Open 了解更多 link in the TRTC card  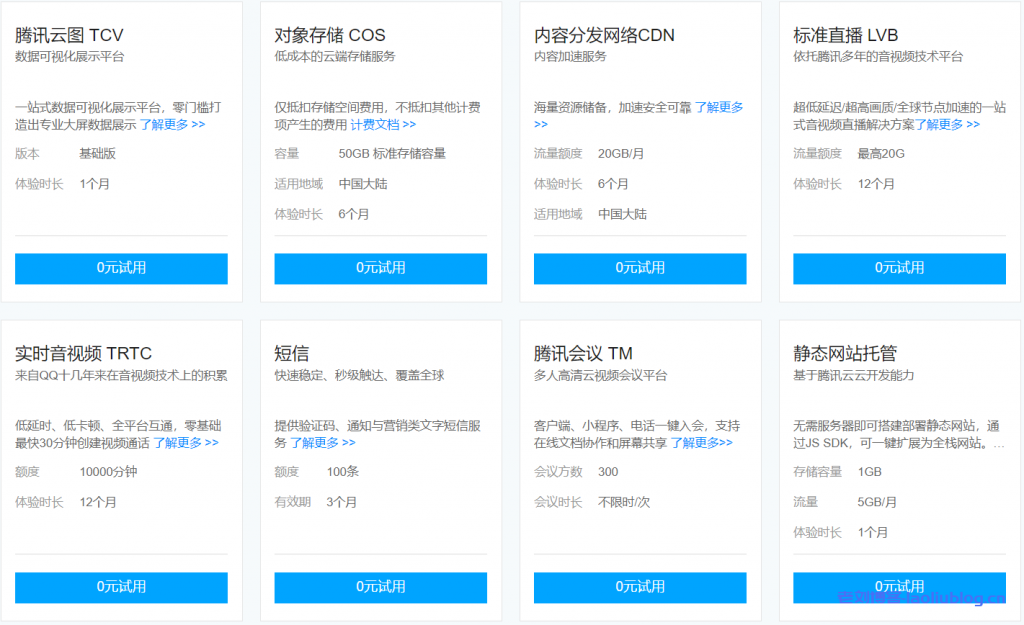(185, 443)
